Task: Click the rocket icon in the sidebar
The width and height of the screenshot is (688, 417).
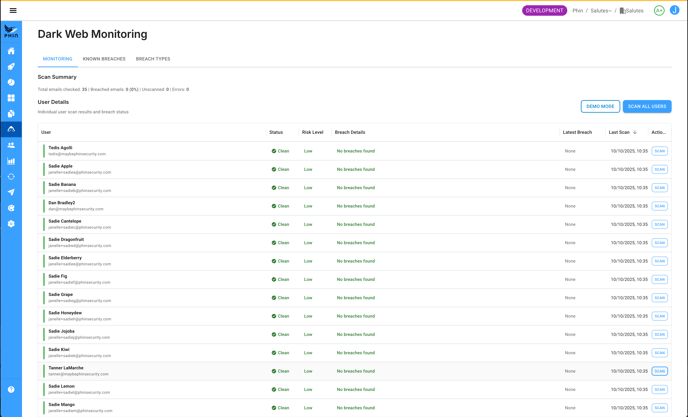Action: click(11, 67)
